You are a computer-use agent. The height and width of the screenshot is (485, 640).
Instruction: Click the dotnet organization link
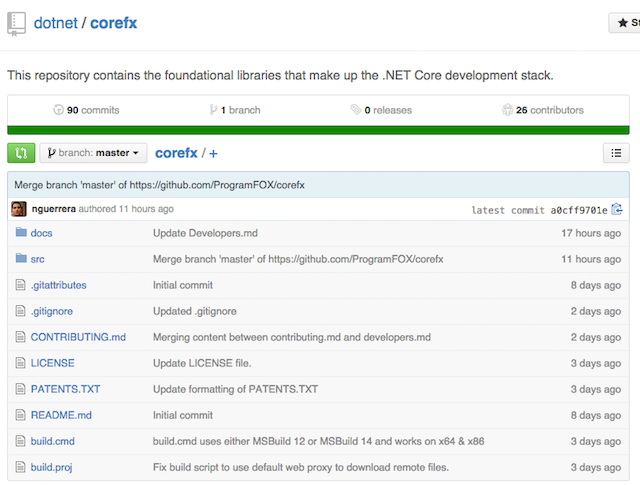coord(54,23)
